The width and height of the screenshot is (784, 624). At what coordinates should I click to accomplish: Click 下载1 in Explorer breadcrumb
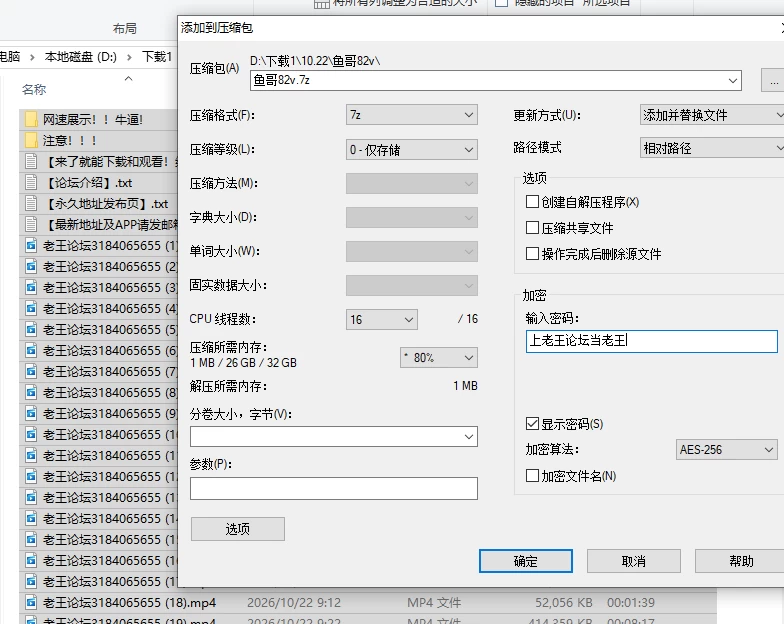pos(157,56)
